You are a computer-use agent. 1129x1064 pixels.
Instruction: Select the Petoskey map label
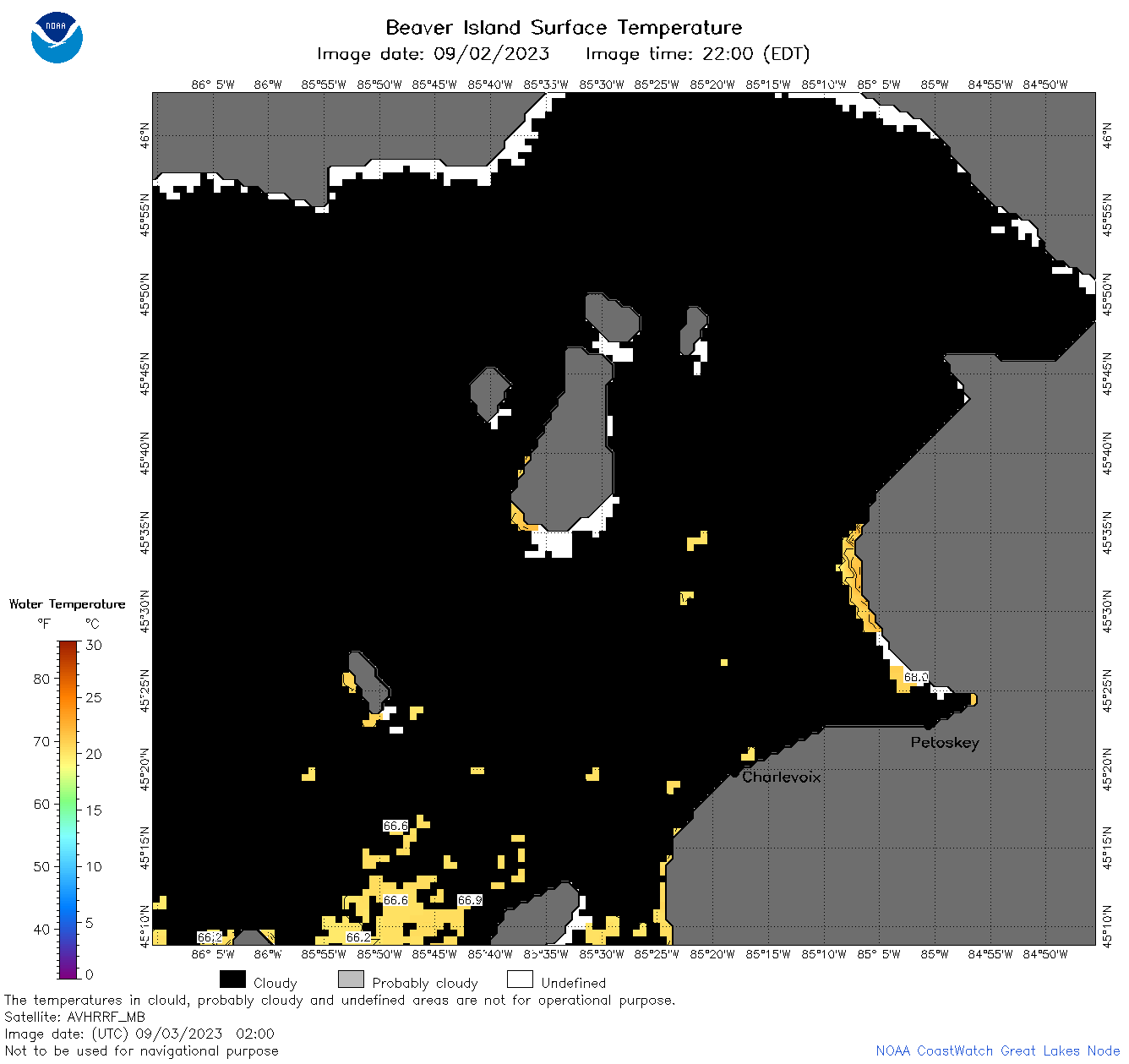[x=945, y=743]
